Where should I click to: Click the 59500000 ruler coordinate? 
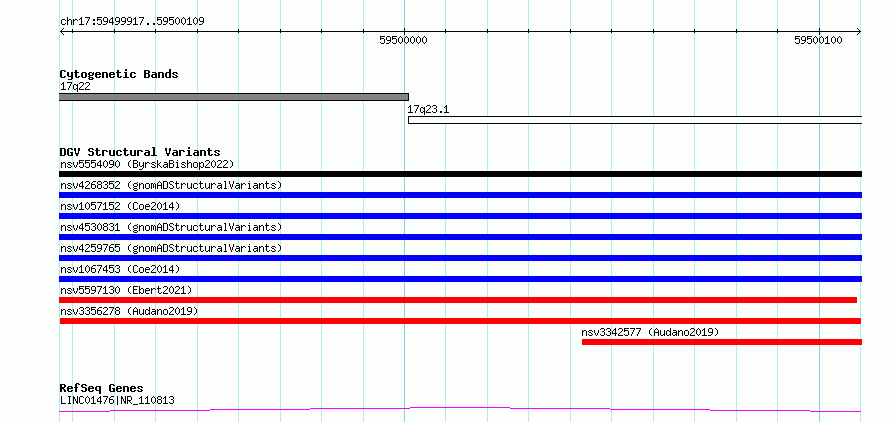404,40
